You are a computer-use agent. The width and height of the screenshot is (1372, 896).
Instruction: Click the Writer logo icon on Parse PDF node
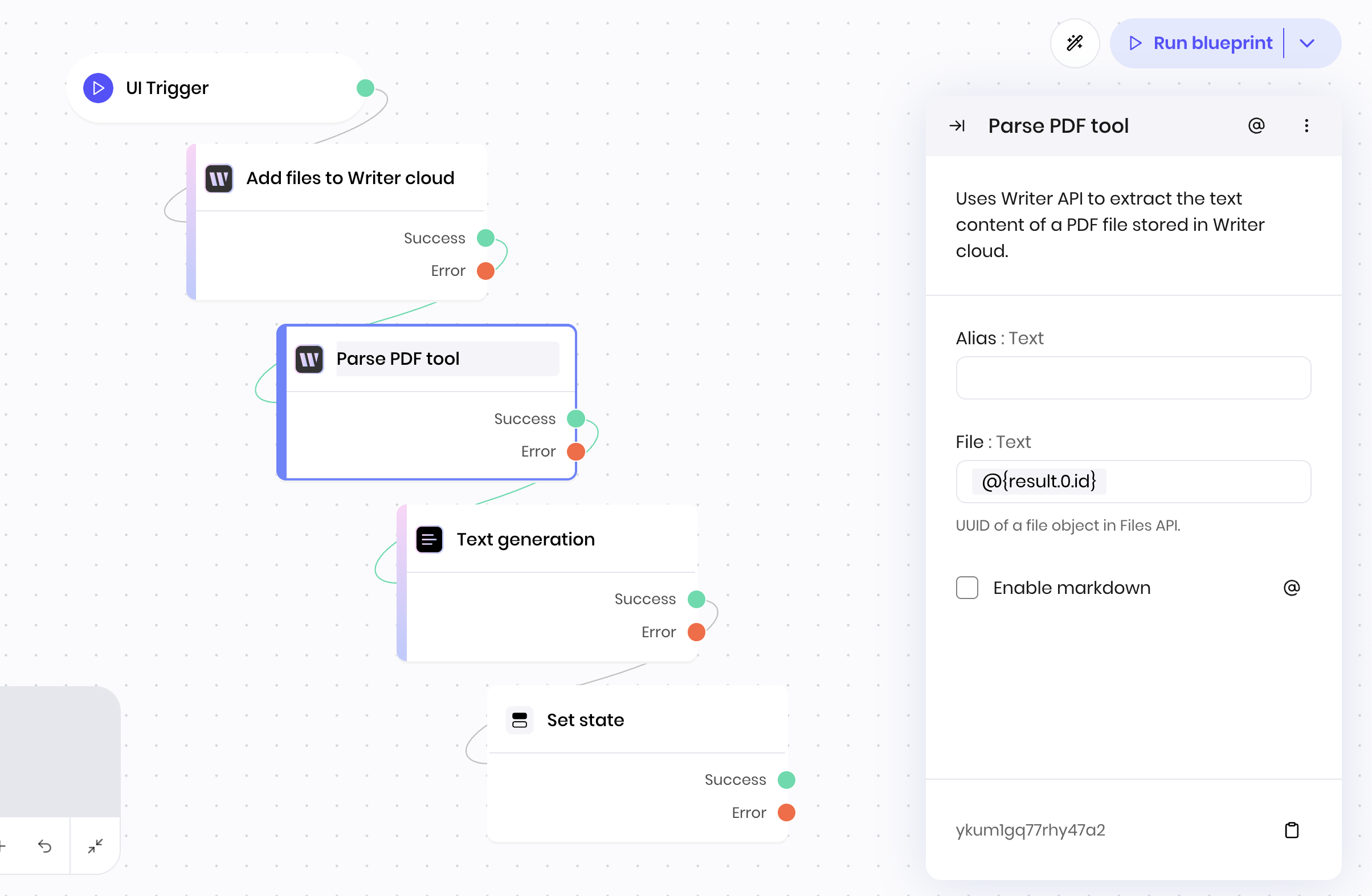point(309,359)
